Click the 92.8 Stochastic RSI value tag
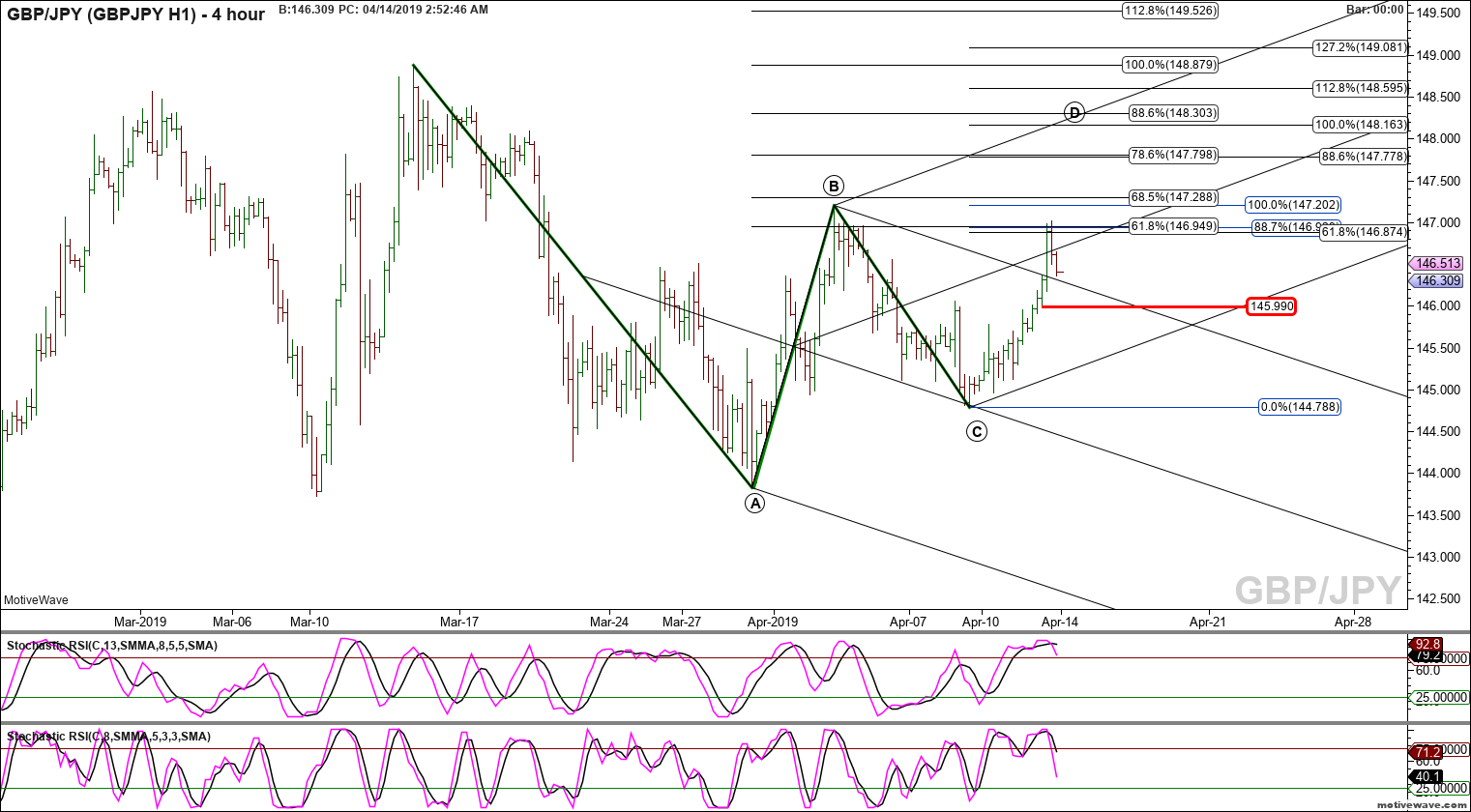1471x812 pixels. [x=1427, y=644]
